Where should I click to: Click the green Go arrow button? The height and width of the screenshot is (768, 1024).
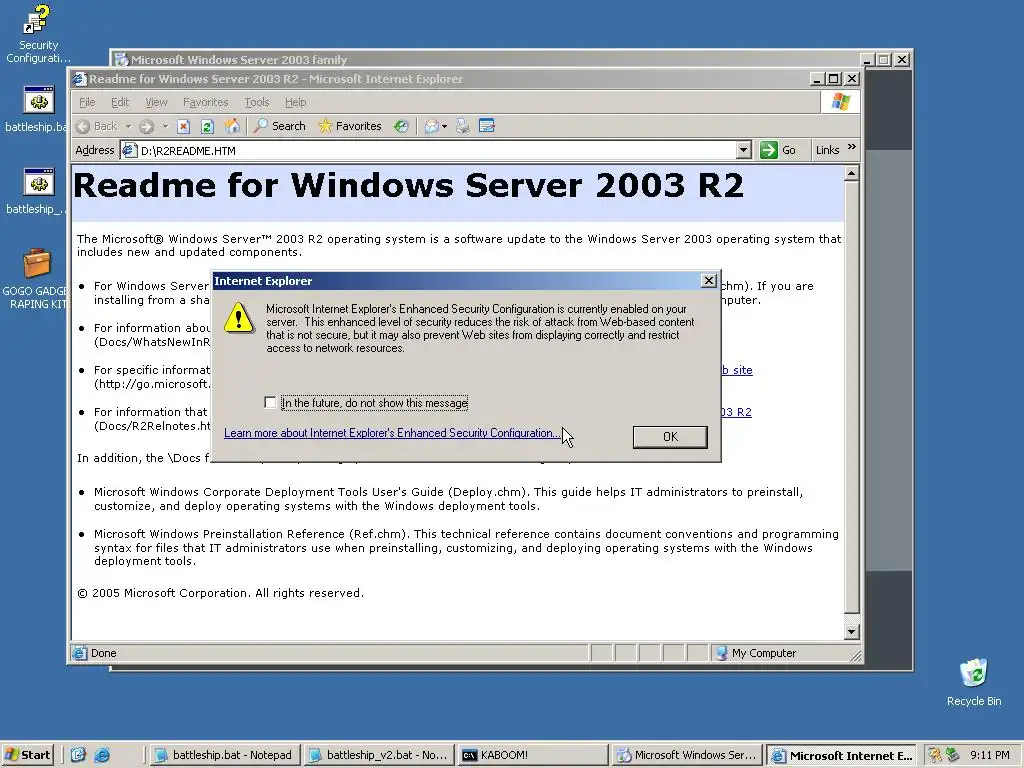[x=769, y=150]
